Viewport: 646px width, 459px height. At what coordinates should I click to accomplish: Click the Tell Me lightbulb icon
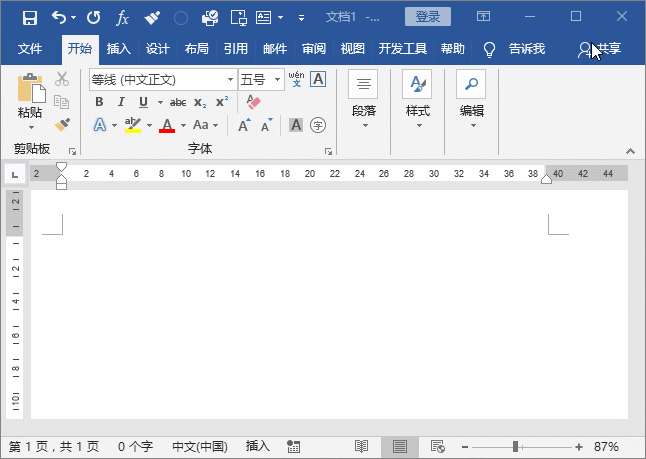pyautogui.click(x=489, y=49)
